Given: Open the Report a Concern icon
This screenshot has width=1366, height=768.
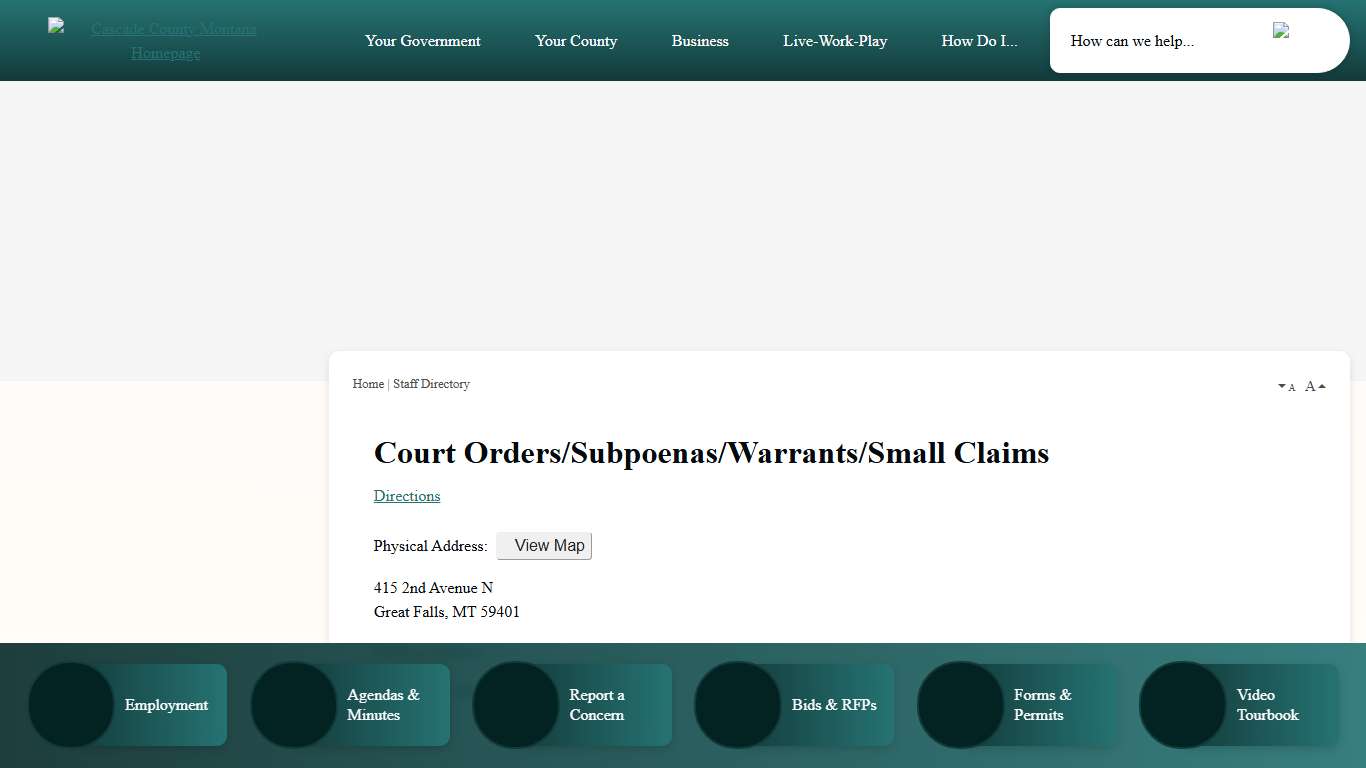Looking at the screenshot, I should click(515, 704).
